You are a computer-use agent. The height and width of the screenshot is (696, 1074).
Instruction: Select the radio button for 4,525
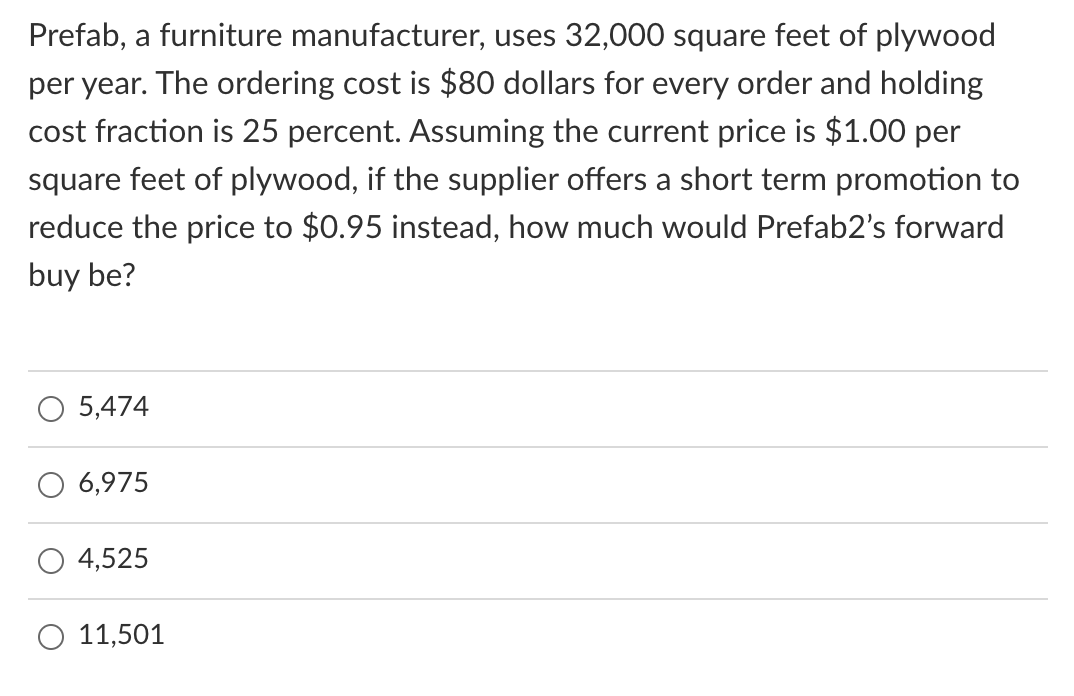[x=50, y=560]
